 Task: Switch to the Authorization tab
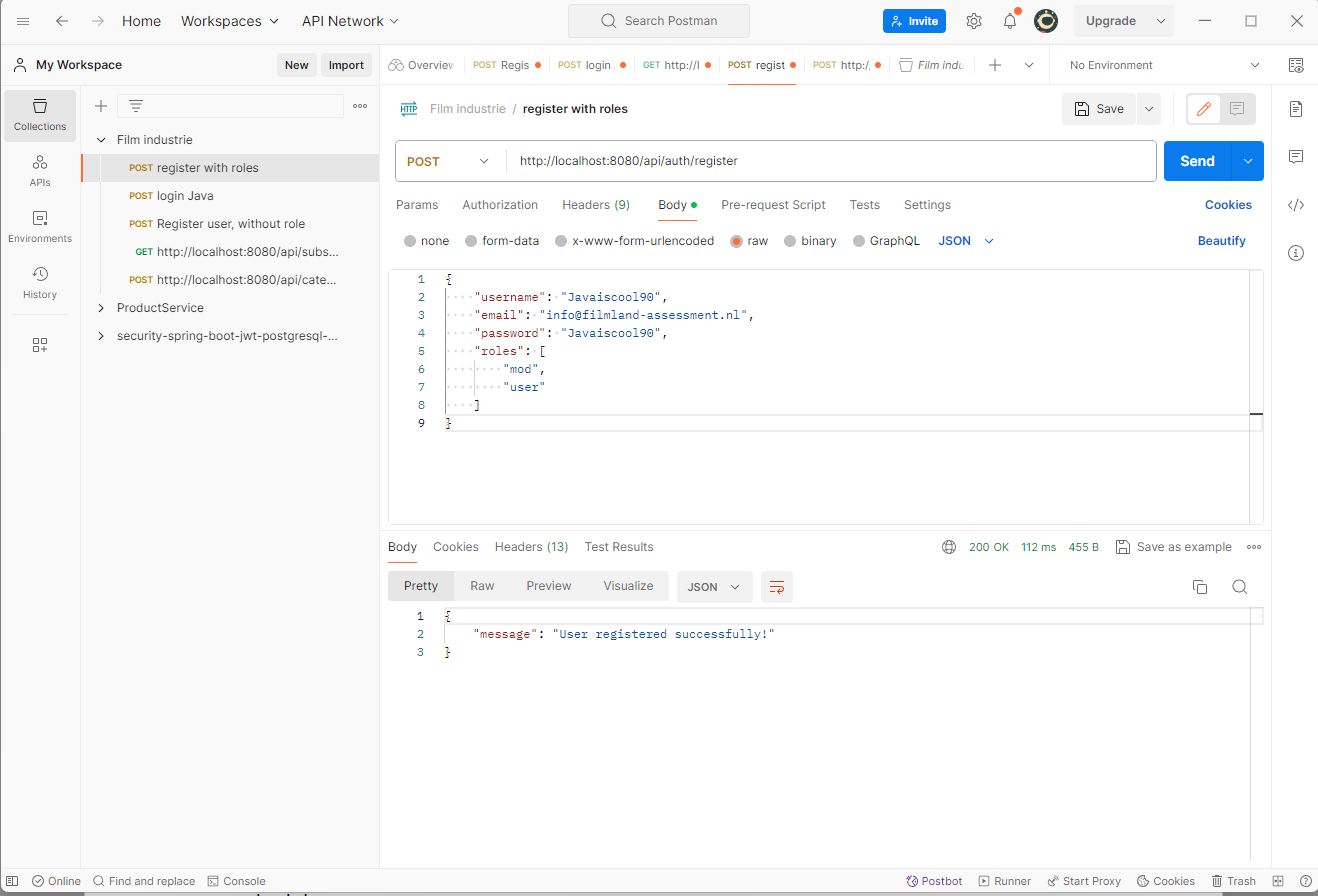click(500, 205)
